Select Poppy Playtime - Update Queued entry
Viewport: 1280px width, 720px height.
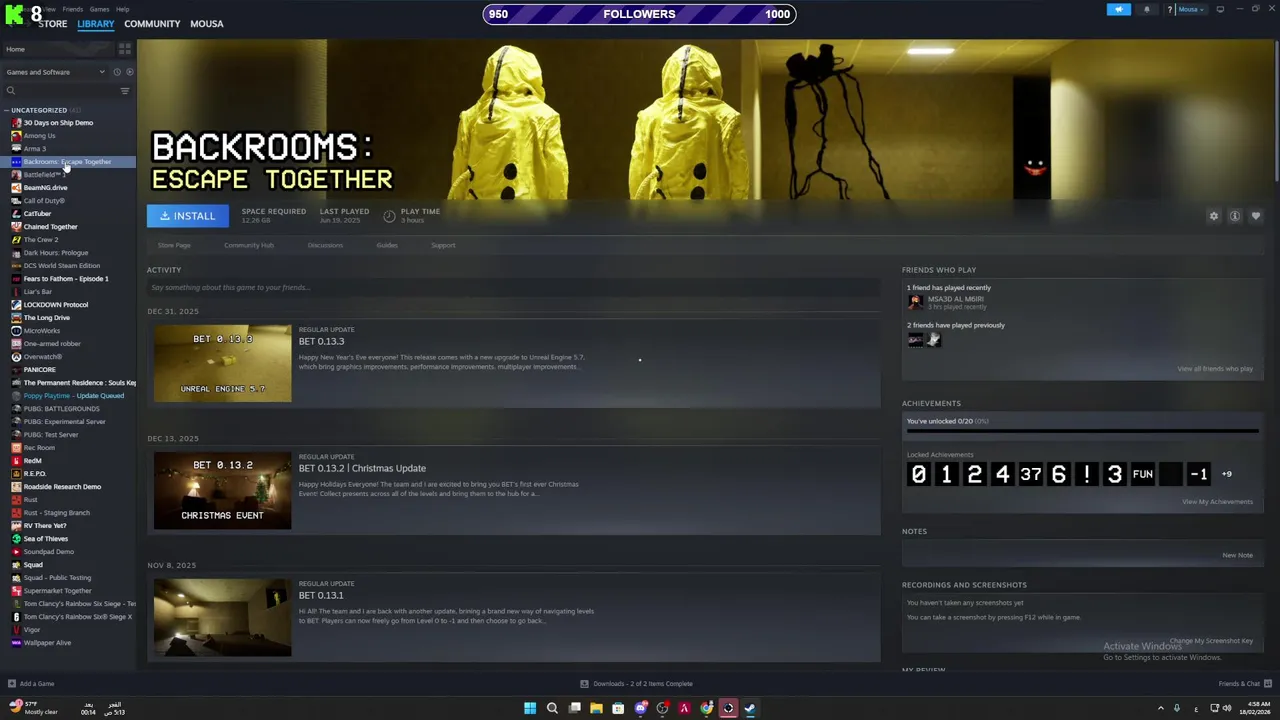pos(73,396)
